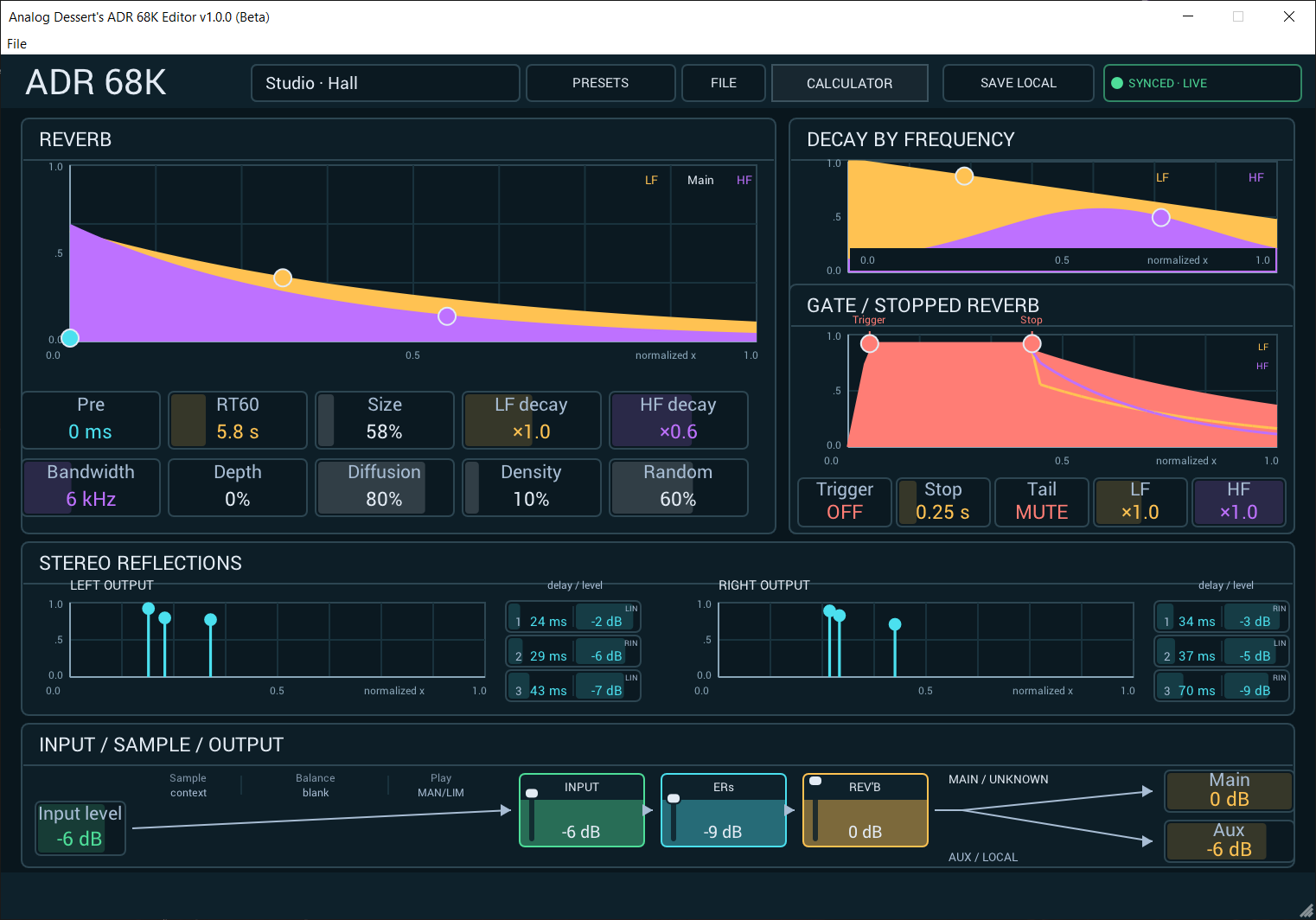Click the purple handle in Decay by Frequency graph
Image resolution: width=1316 pixels, height=920 pixels.
point(1161,218)
